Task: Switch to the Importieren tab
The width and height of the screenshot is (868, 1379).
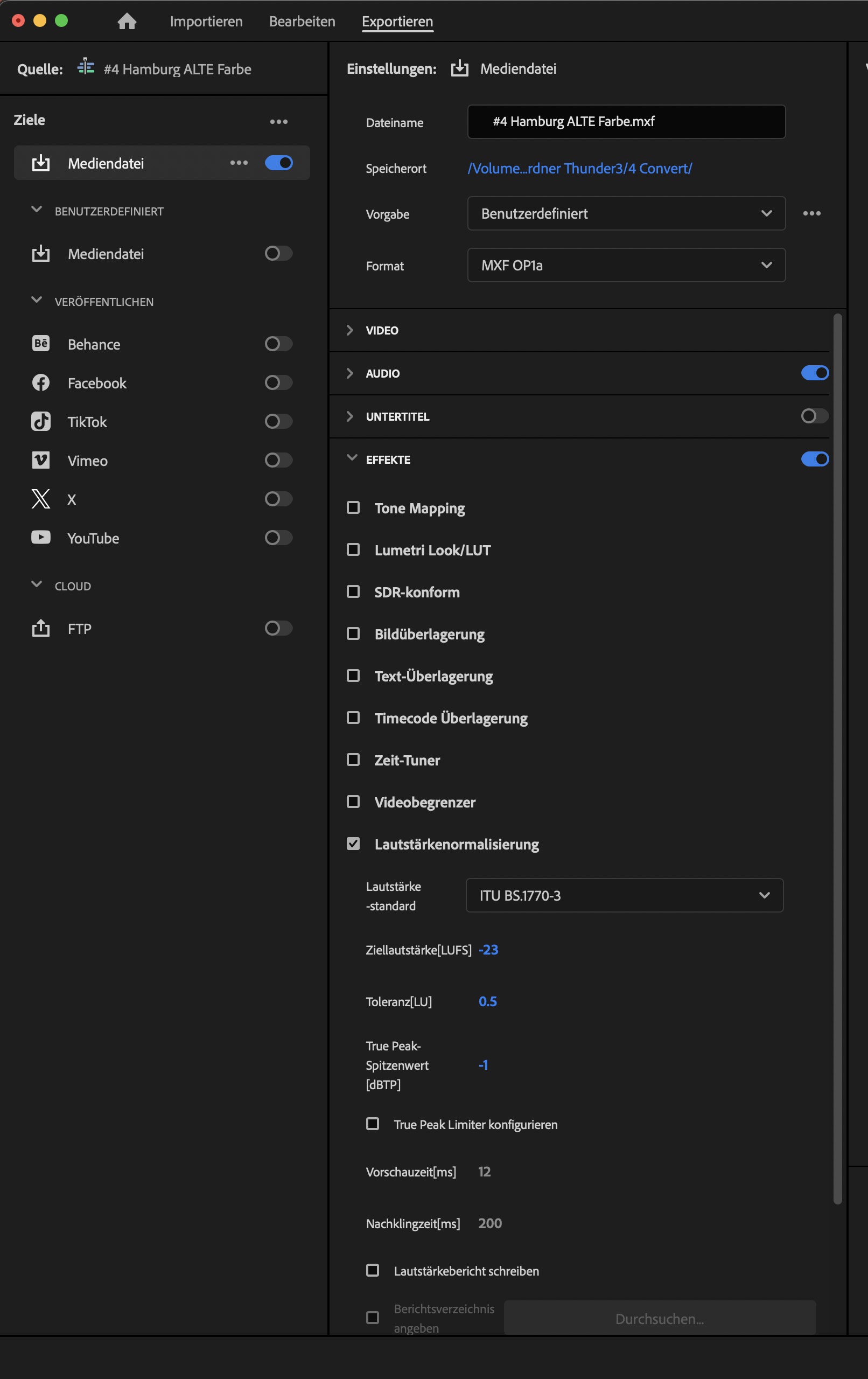Action: [x=206, y=22]
